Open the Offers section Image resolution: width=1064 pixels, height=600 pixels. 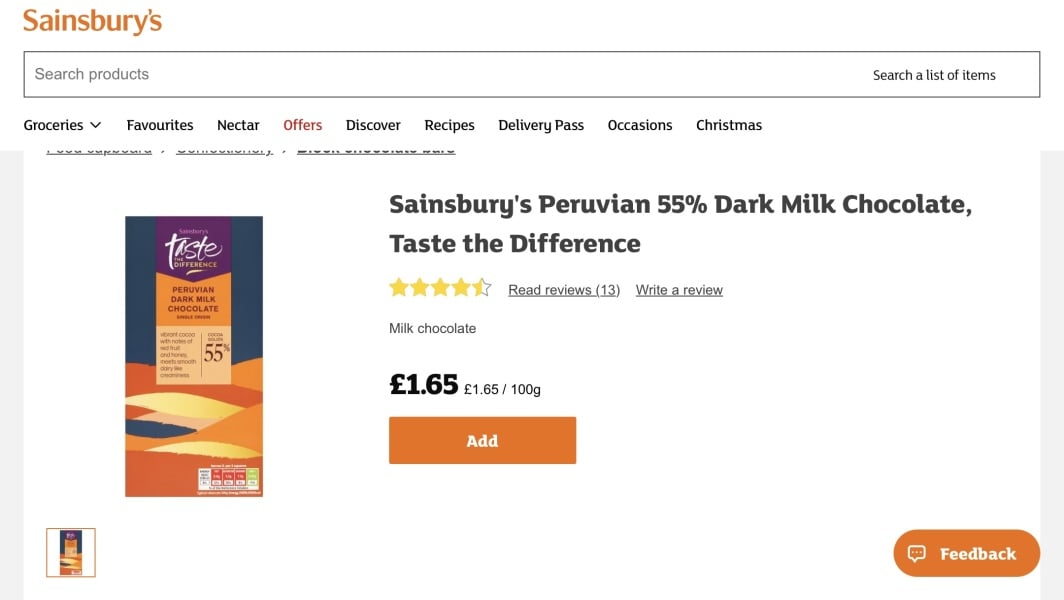(x=302, y=125)
